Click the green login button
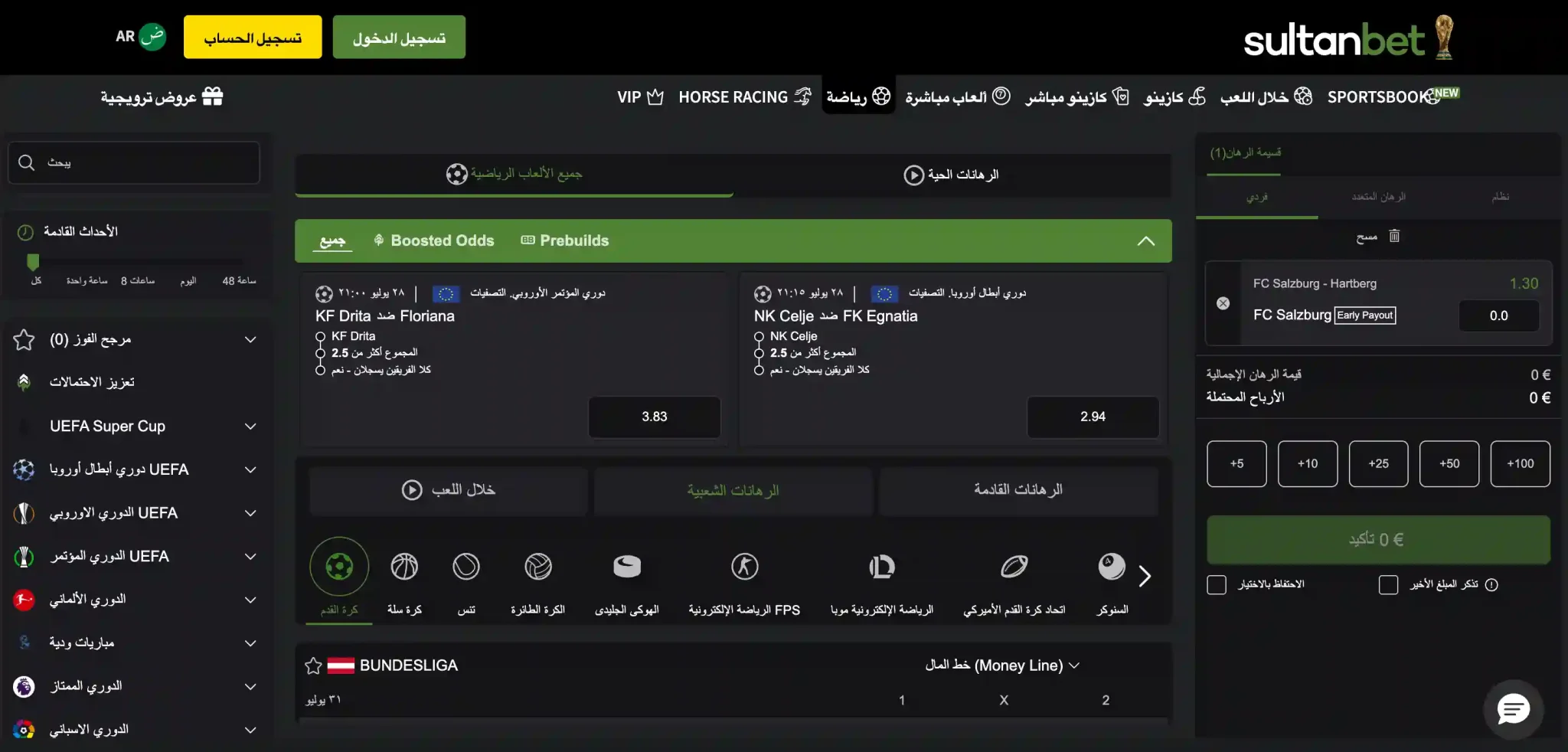Screen dimensions: 1568x752 [x=399, y=37]
